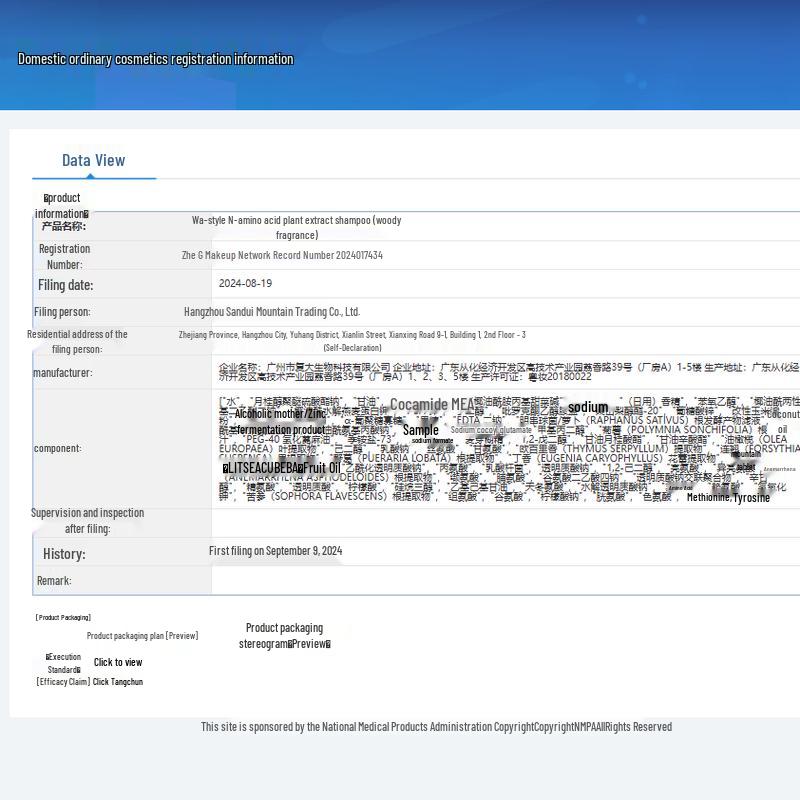Screen dimensions: 800x800
Task: Click the page header title about cosmetics registration
Action: coord(156,59)
